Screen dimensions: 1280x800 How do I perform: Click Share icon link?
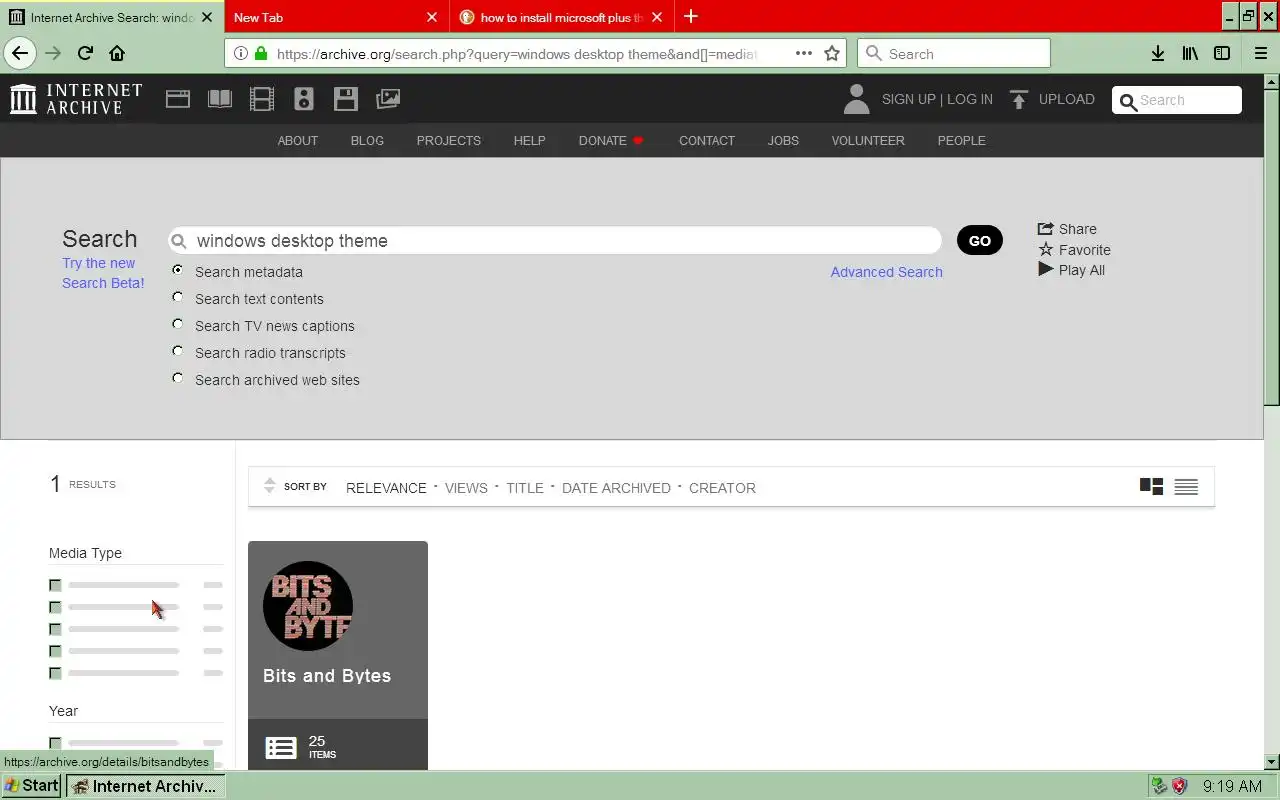tap(1067, 229)
